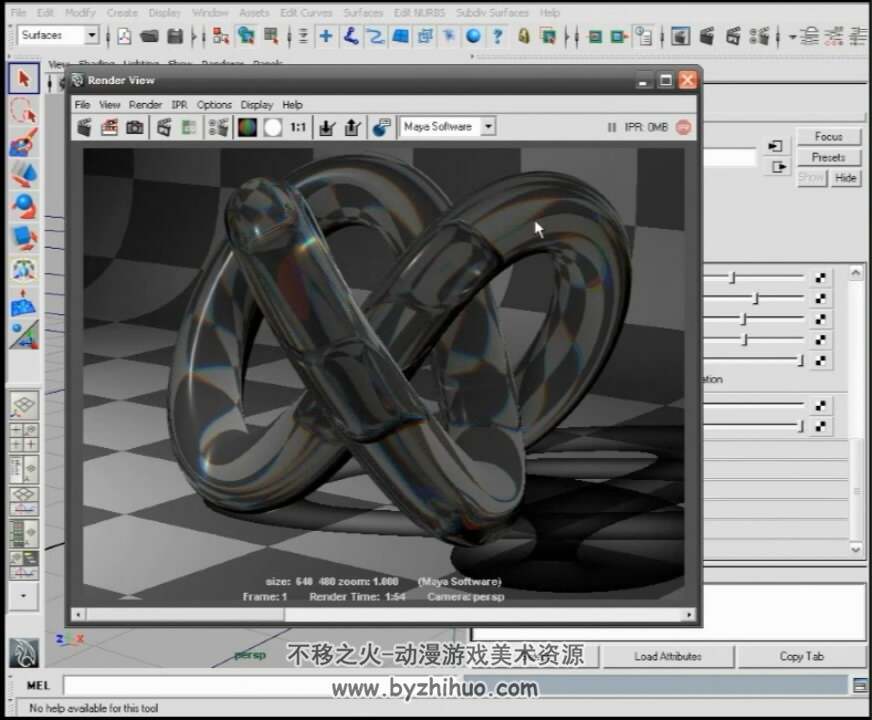Open the File menu in Render View
This screenshot has width=872, height=720.
pyautogui.click(x=82, y=105)
